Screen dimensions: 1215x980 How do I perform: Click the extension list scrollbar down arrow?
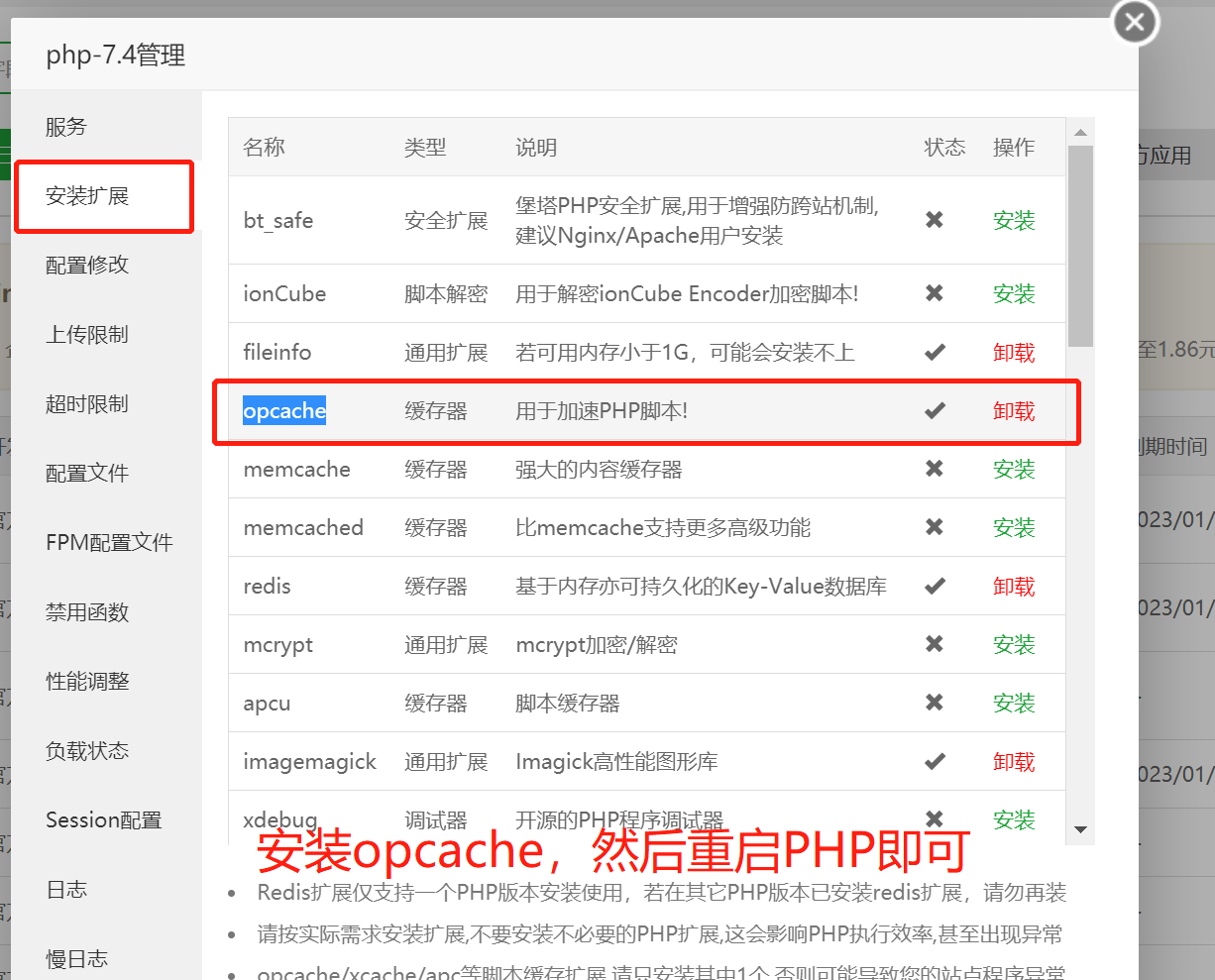click(x=1081, y=830)
